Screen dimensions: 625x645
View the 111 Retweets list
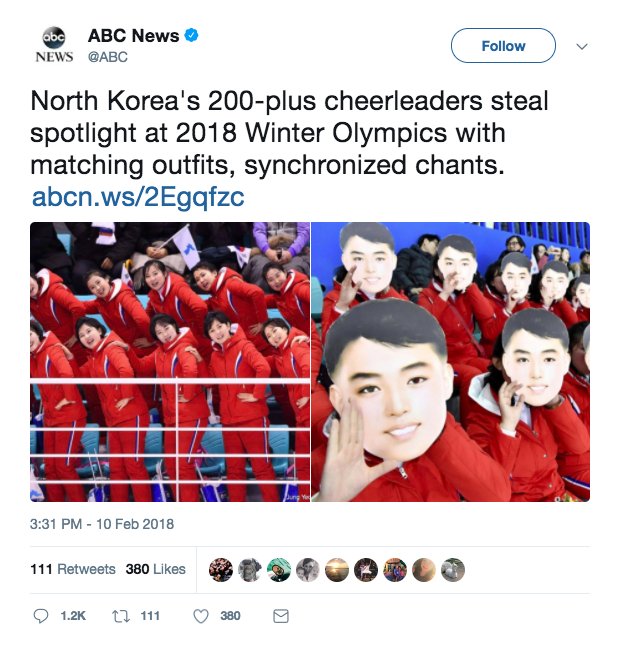click(x=73, y=569)
